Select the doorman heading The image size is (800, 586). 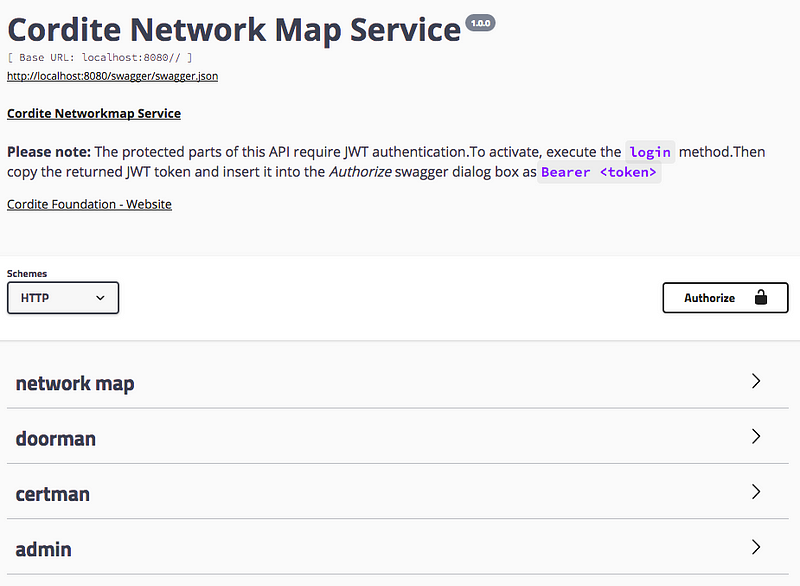coord(56,439)
